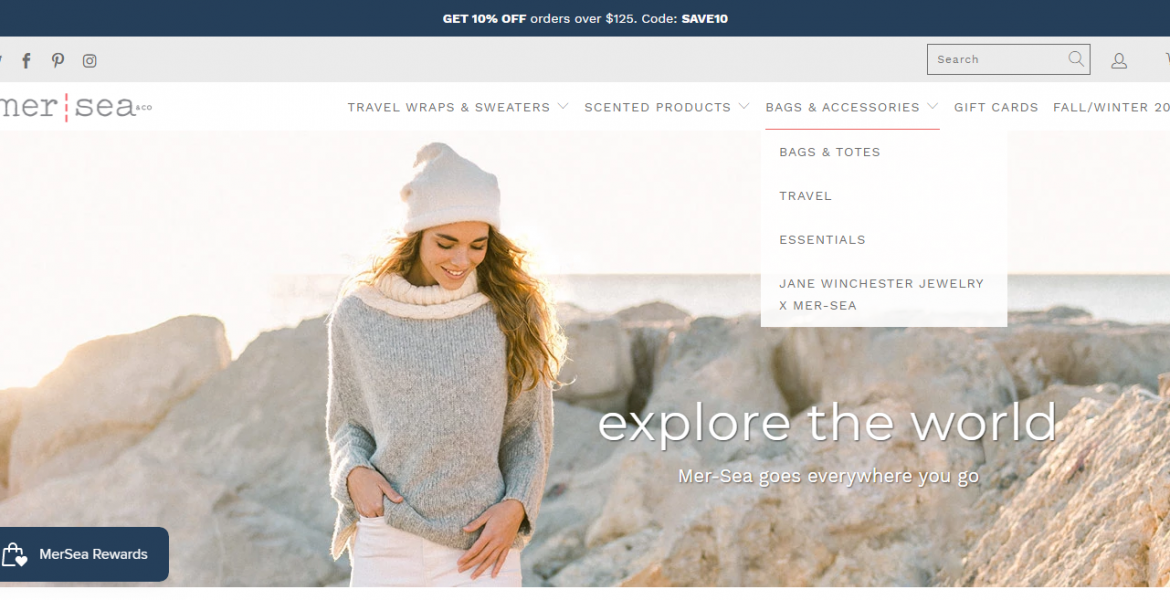Open Jane Winchester Jewelry x Mer-Sea
The image size is (1170, 600).
coord(881,294)
